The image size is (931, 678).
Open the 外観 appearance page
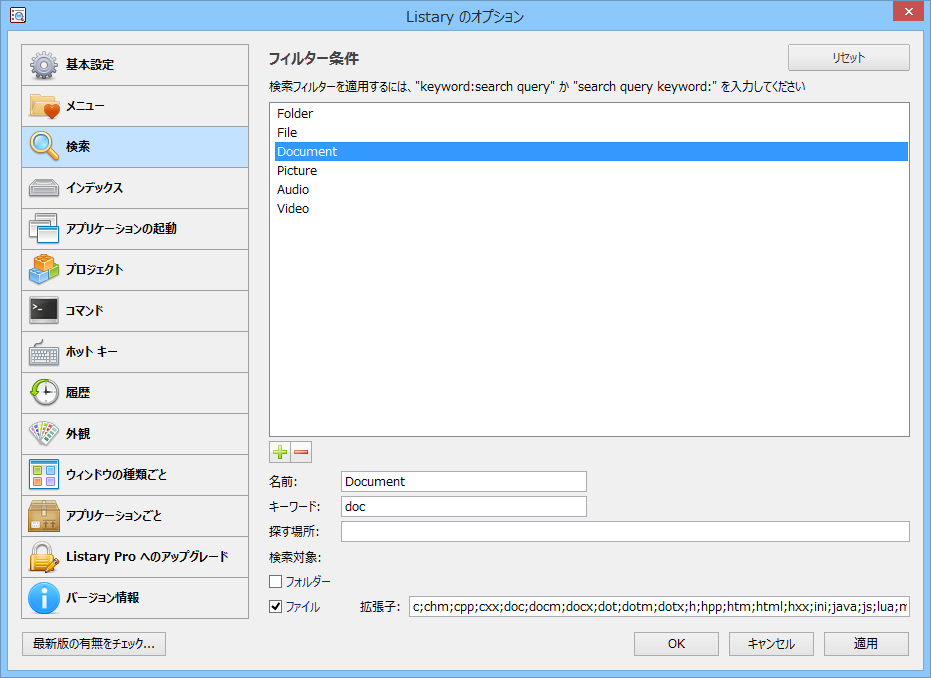coord(135,433)
